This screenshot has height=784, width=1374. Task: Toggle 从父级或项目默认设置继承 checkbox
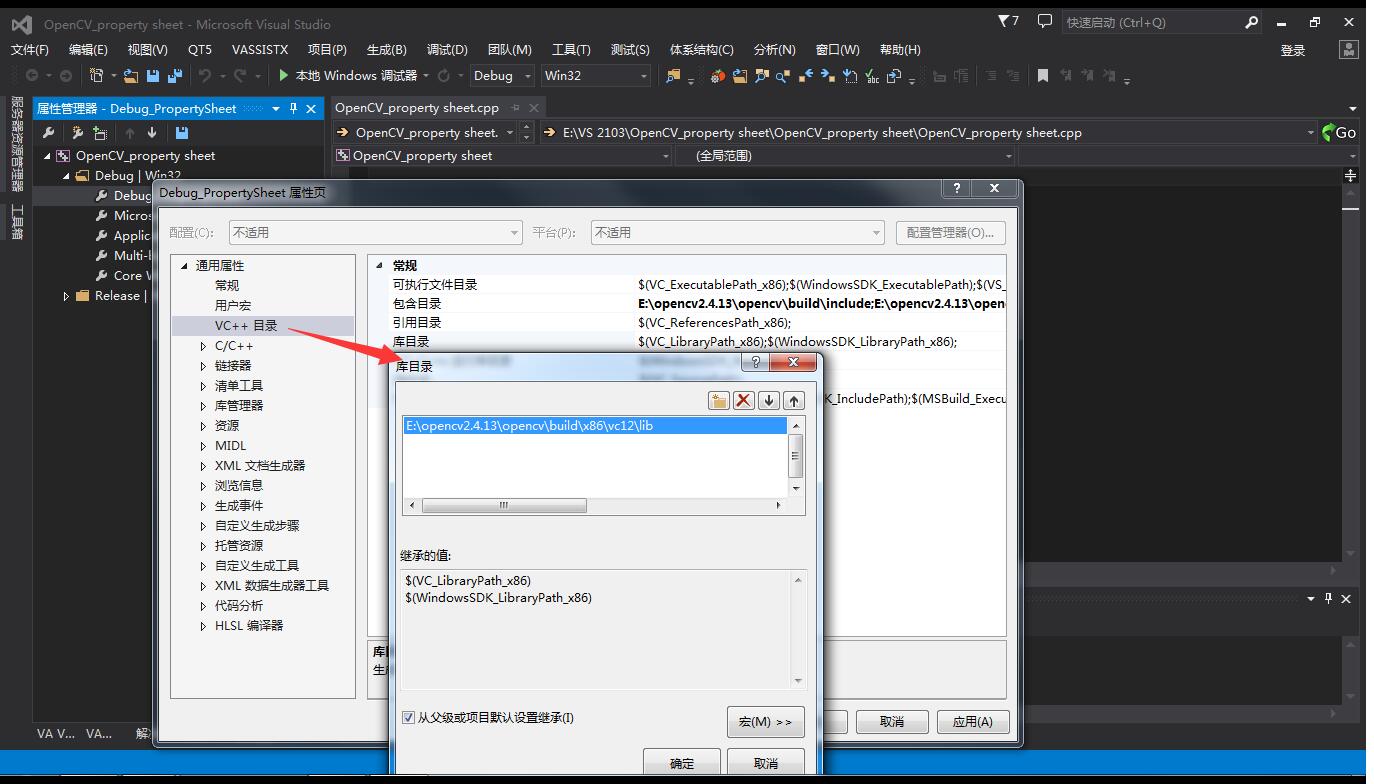click(408, 717)
